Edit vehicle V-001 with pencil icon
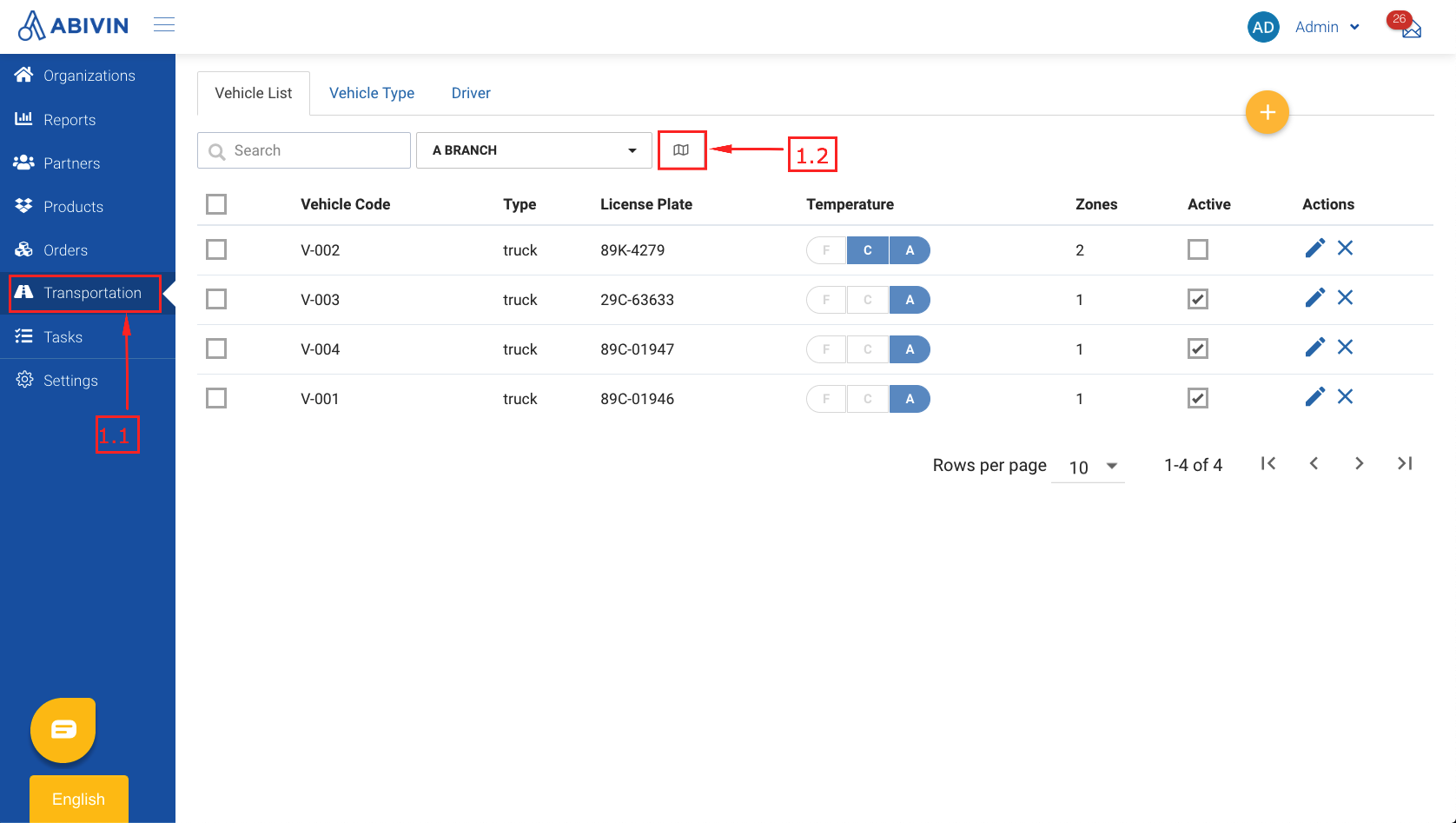 pyautogui.click(x=1314, y=397)
